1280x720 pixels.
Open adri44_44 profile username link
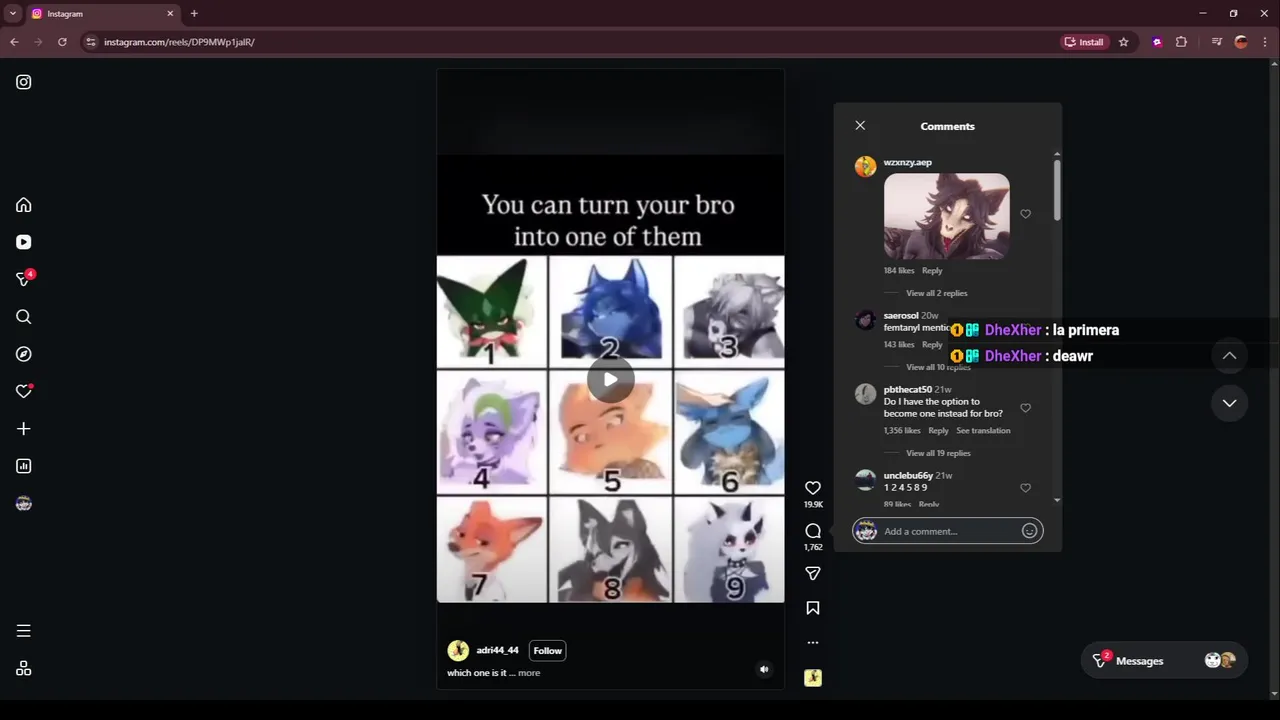[497, 651]
